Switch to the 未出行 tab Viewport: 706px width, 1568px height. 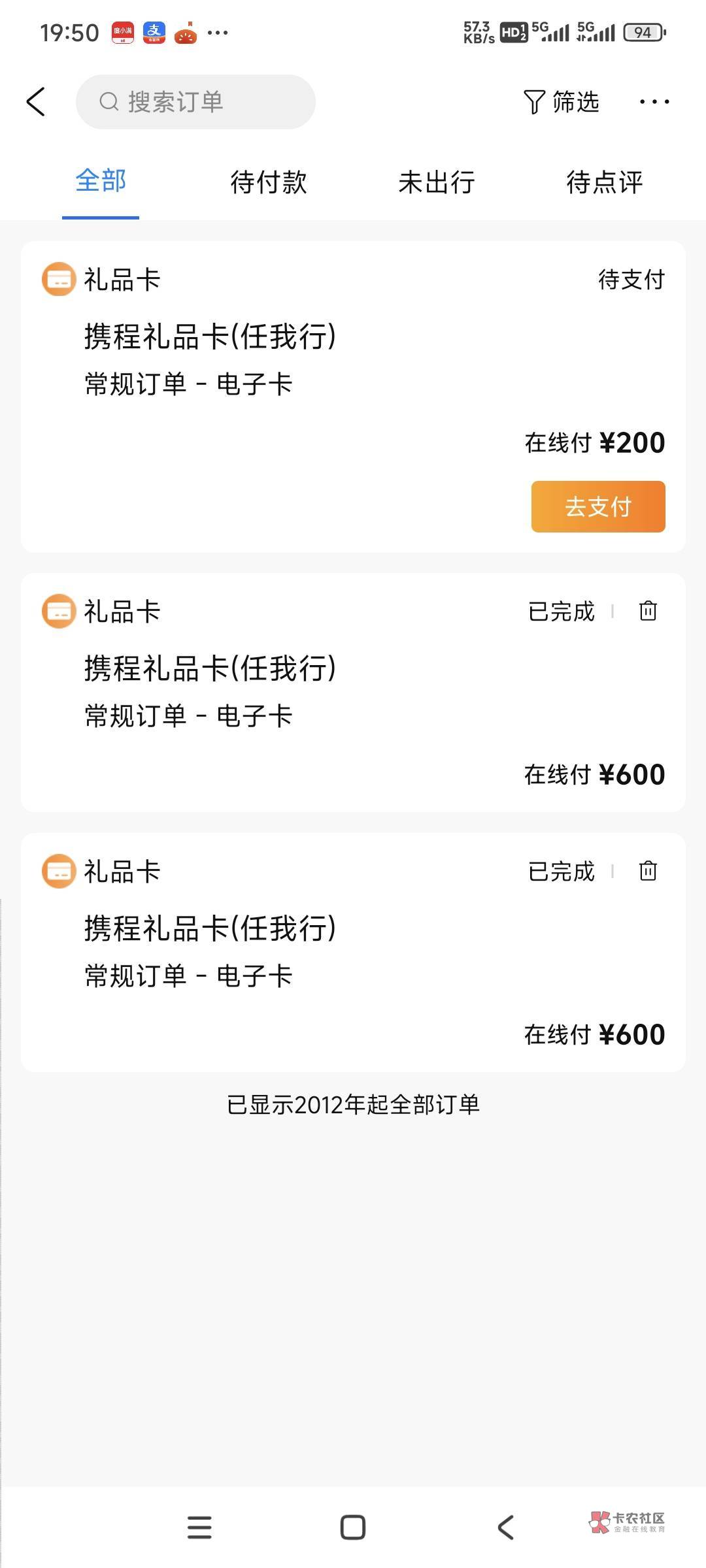point(437,182)
